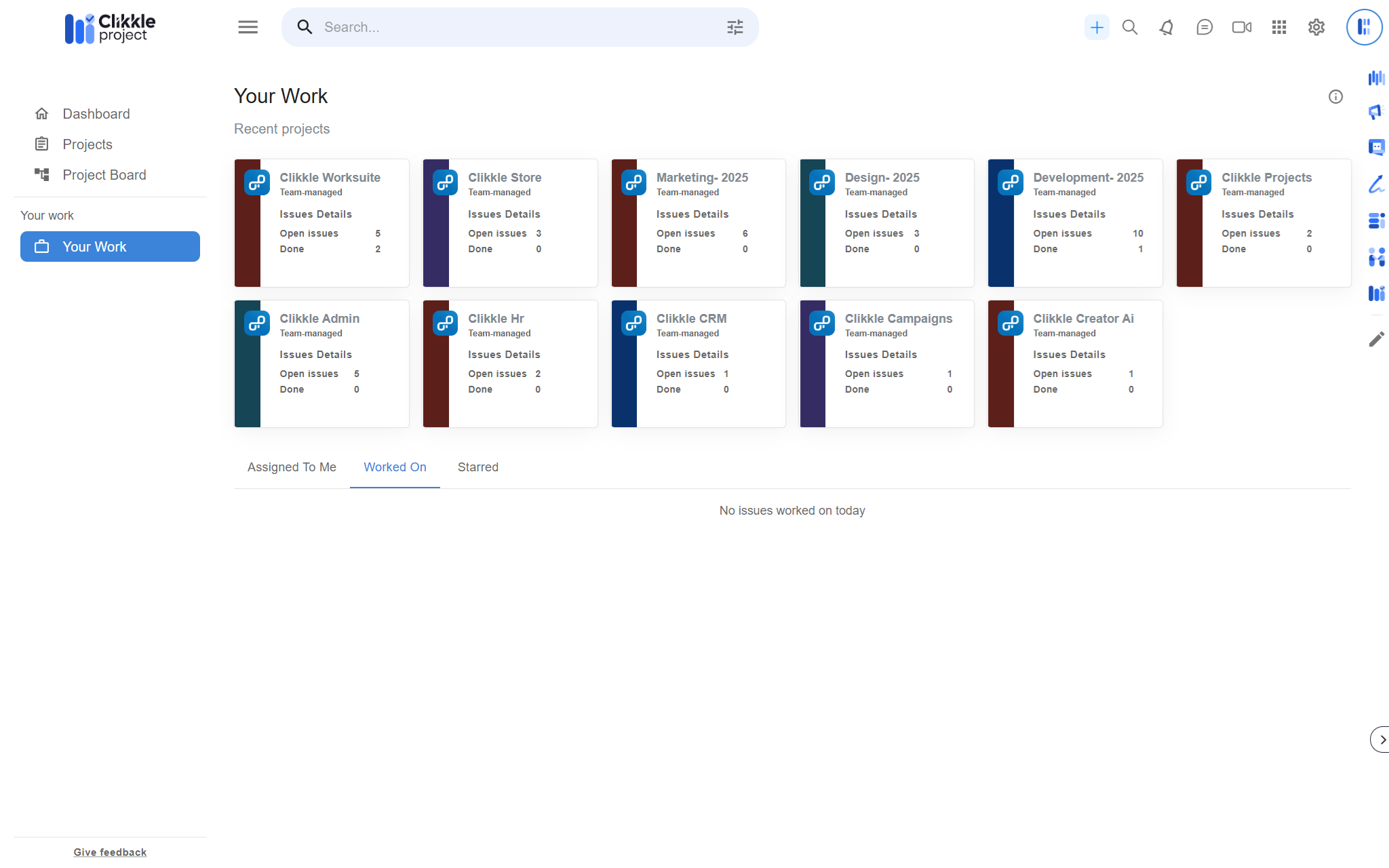Toggle the hamburger sidebar menu

248,27
